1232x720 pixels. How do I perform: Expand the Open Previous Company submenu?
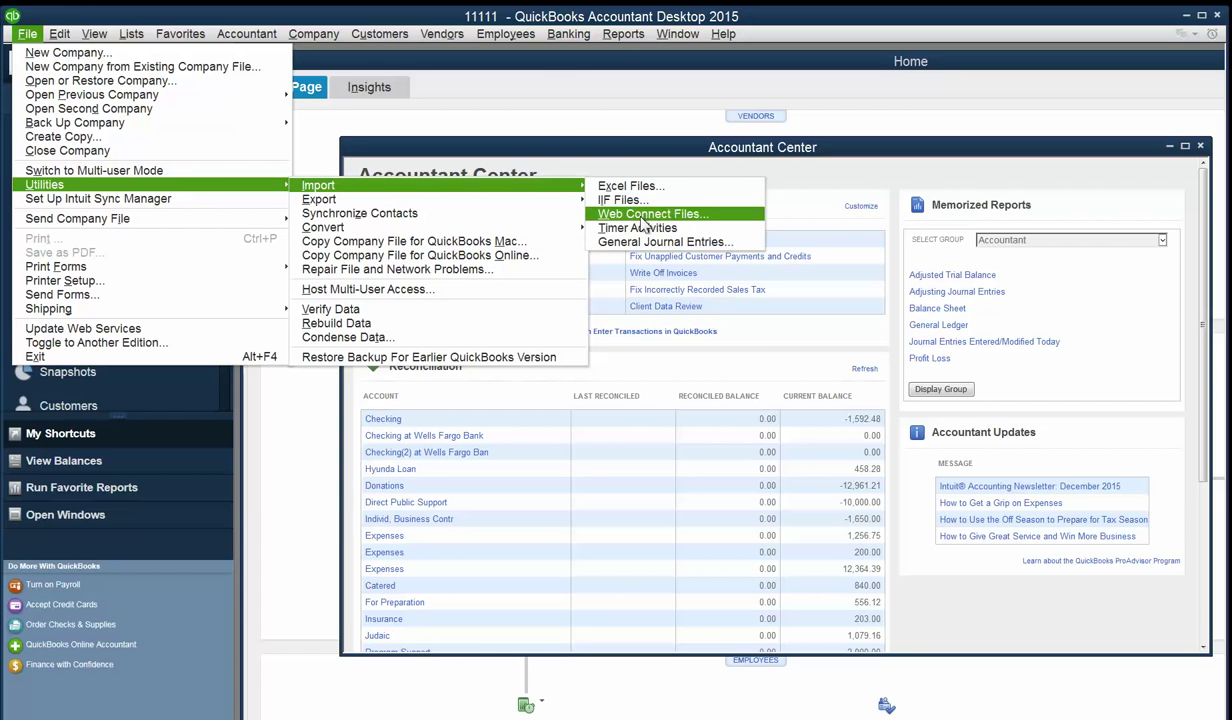(x=286, y=95)
